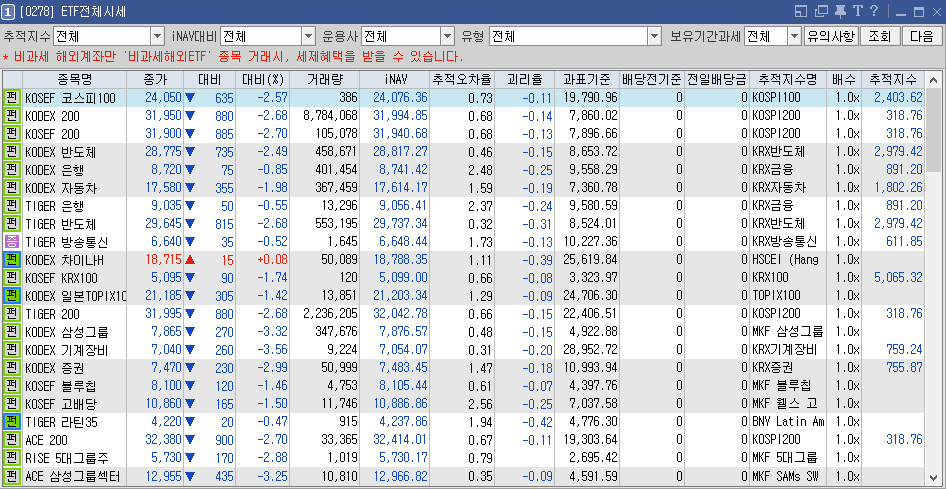The width and height of the screenshot is (946, 489).
Task: Click the 편 icon beside KODEX 증권
Action: tap(12, 368)
